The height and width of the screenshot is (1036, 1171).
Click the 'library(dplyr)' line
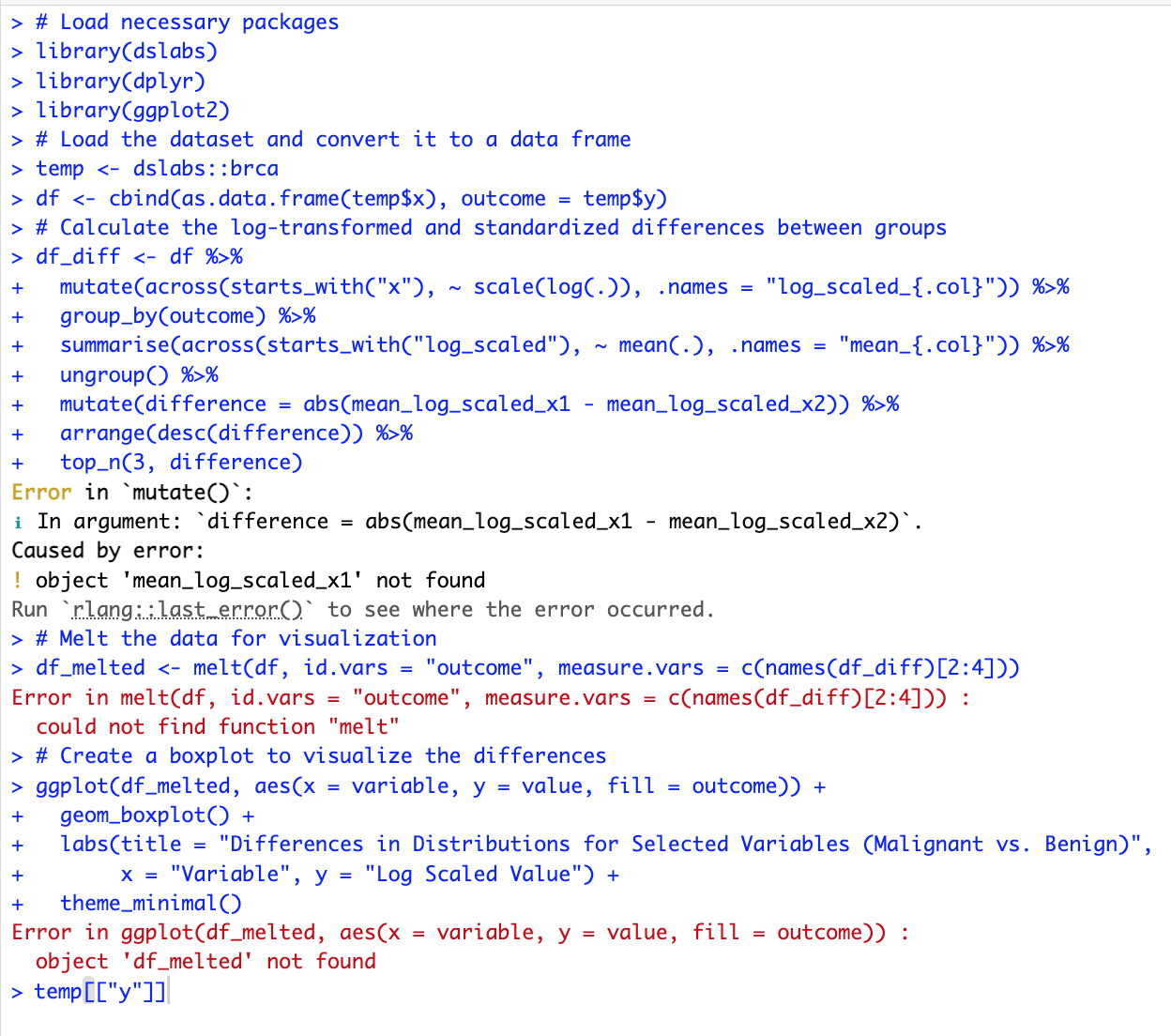click(120, 81)
